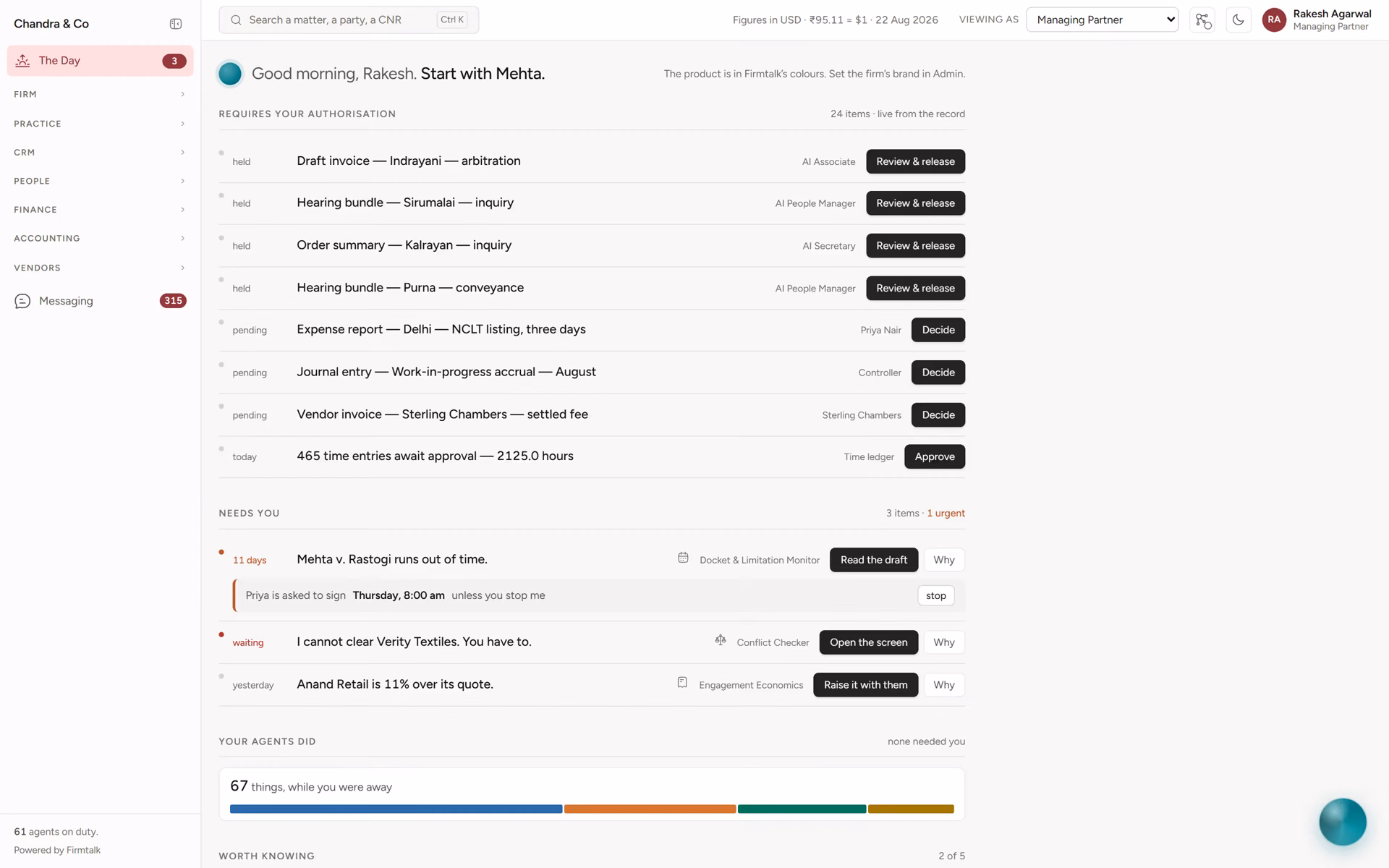Click Raise it with them for Anand Retail
Screen dimensions: 1389x868
click(865, 685)
